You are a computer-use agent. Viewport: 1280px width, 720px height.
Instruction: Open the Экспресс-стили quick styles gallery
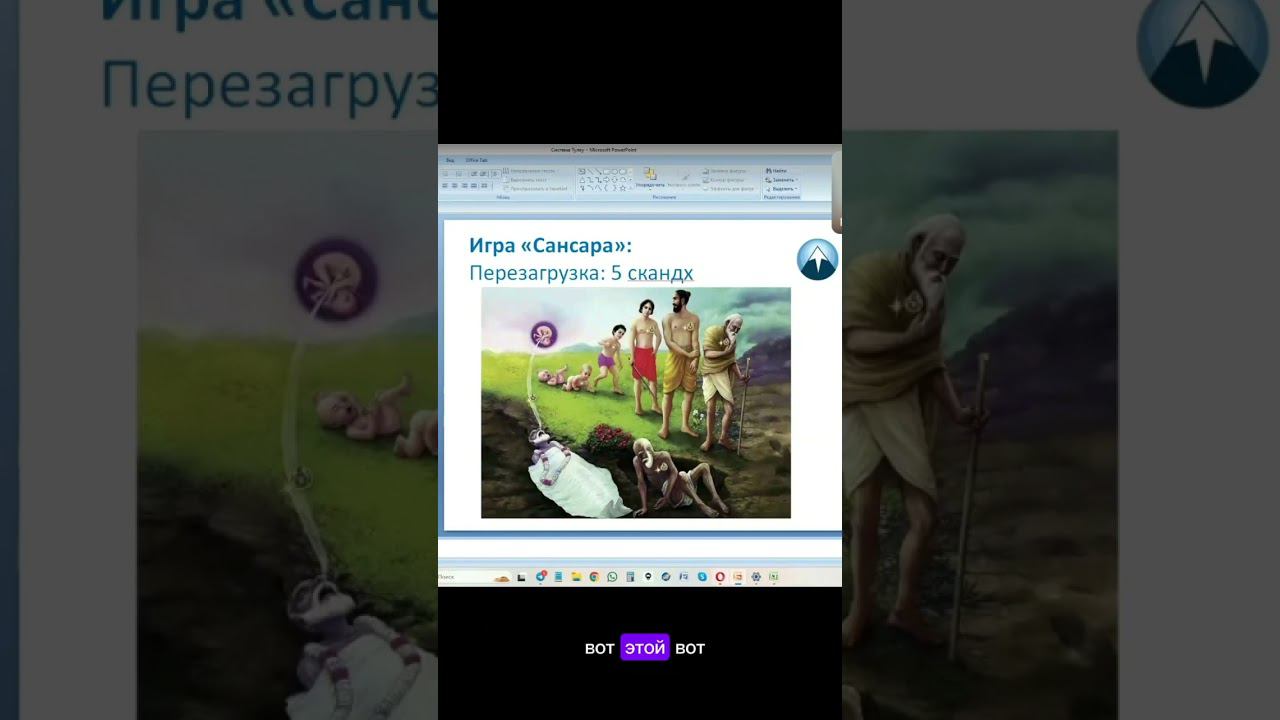click(684, 178)
